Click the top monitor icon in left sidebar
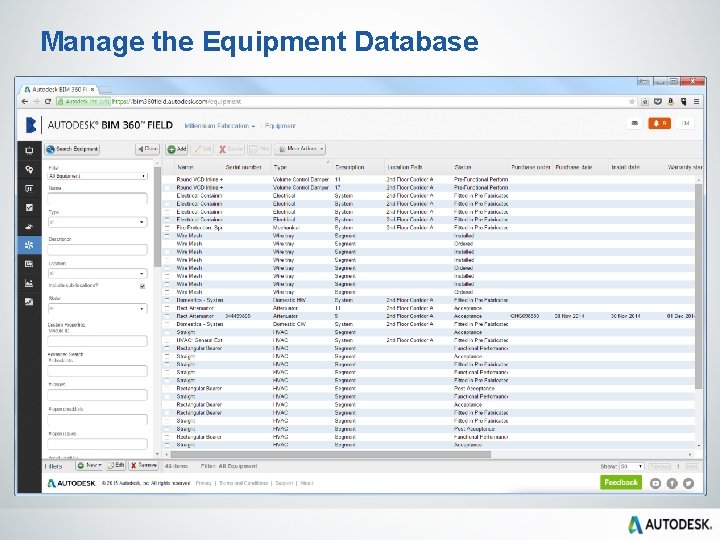Image resolution: width=720 pixels, height=540 pixels. pyautogui.click(x=29, y=150)
